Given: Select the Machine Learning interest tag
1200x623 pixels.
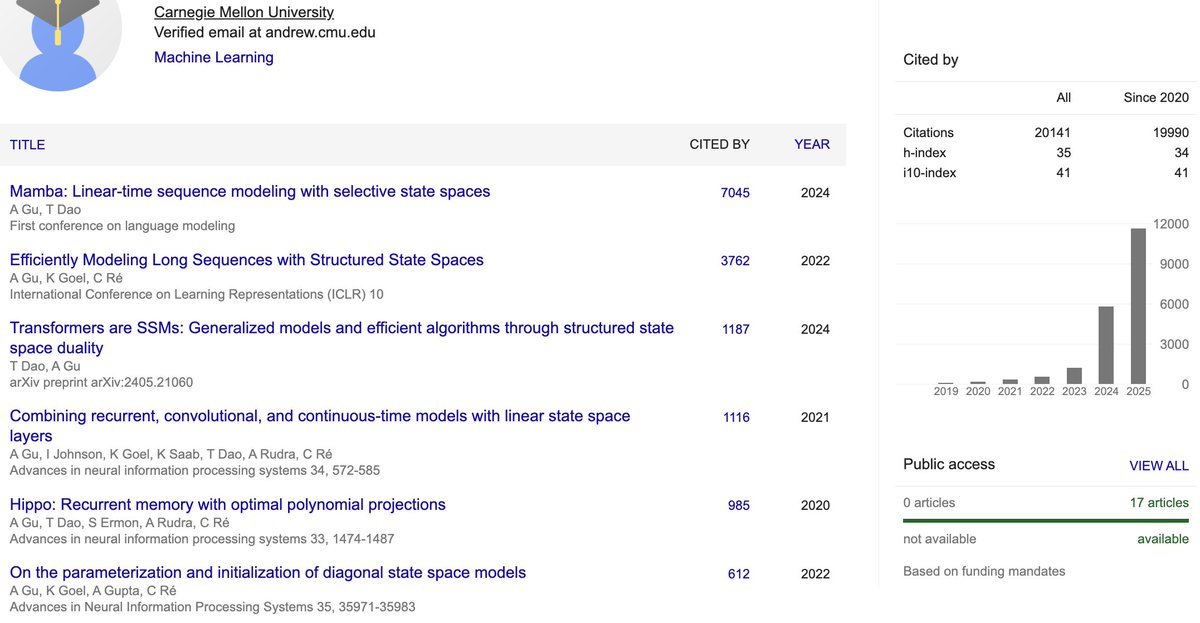Looking at the screenshot, I should click(214, 57).
